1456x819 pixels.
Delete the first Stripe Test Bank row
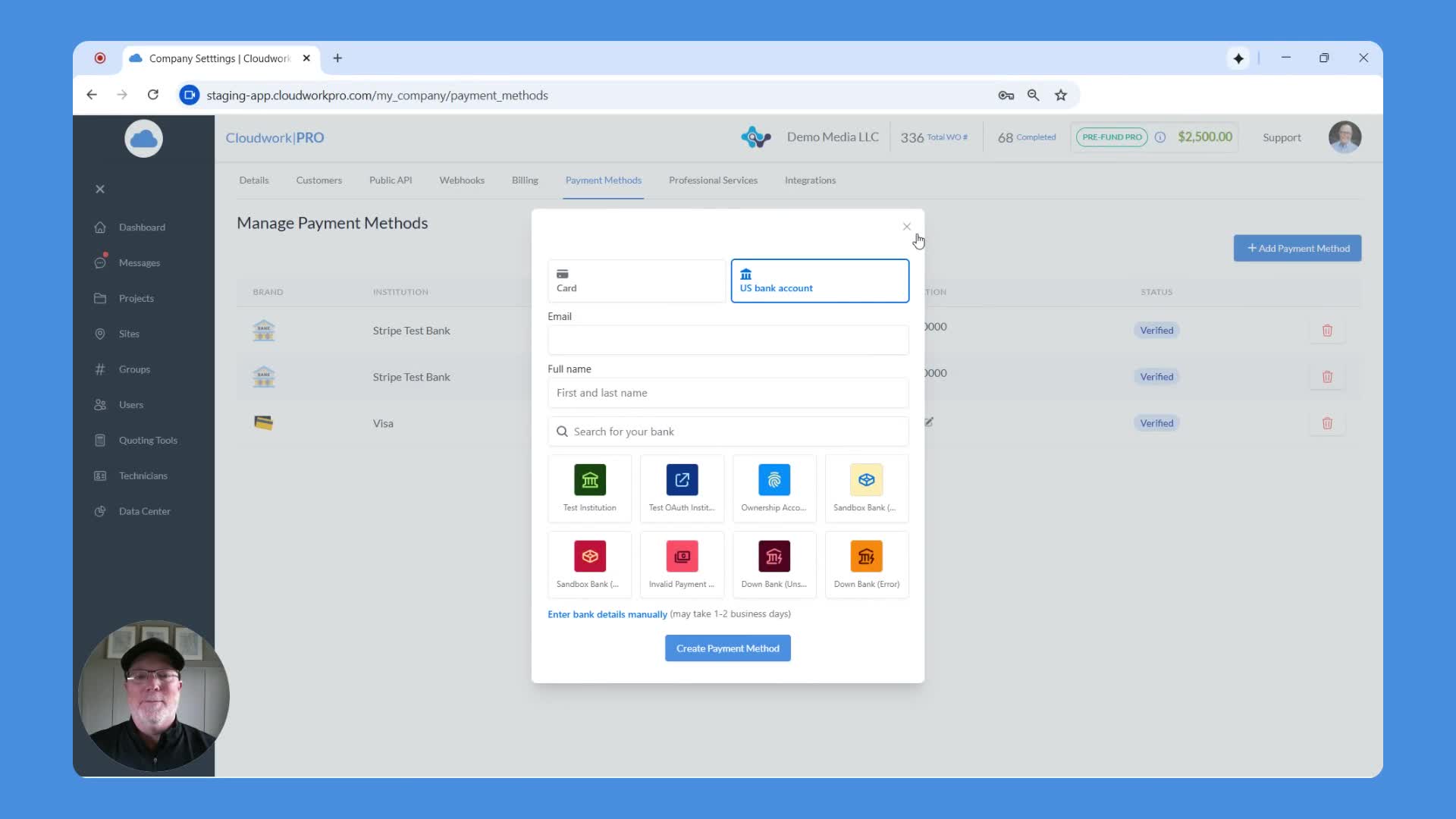[1327, 331]
